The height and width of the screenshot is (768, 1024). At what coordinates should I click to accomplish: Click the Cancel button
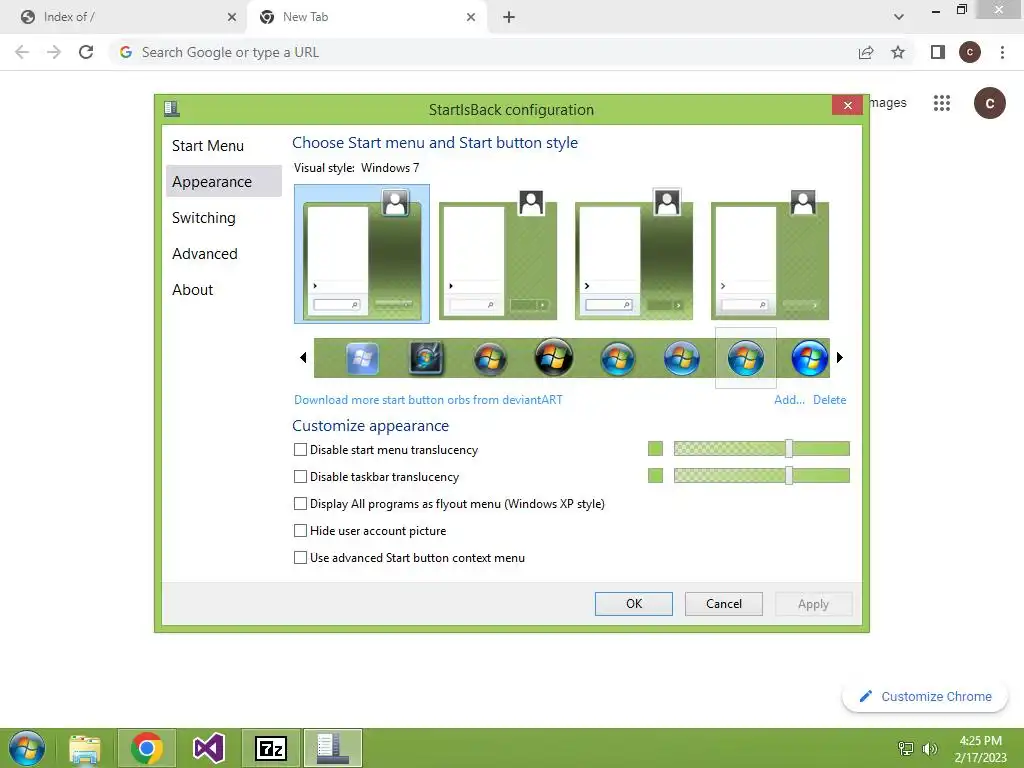724,604
